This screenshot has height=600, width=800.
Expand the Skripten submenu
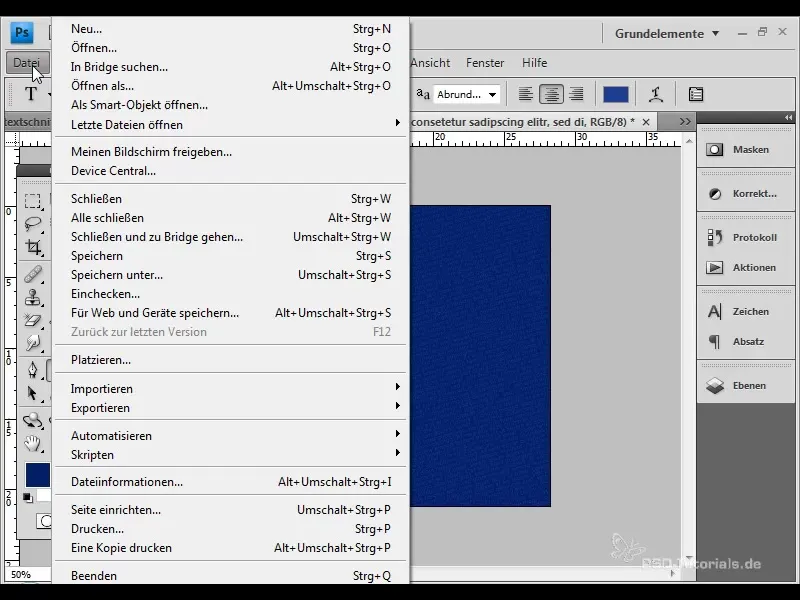pos(231,455)
